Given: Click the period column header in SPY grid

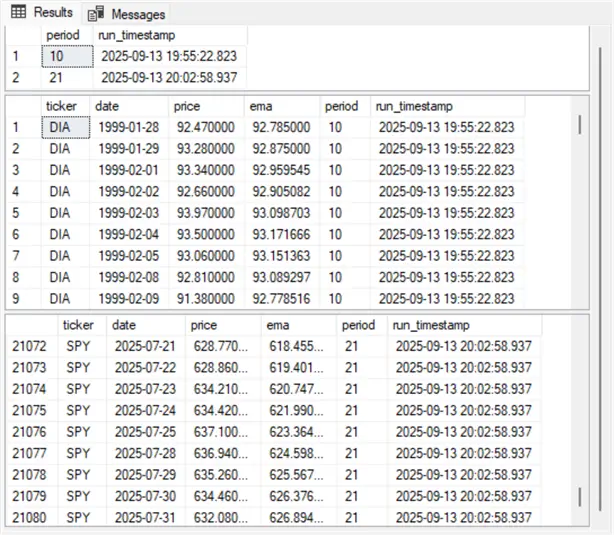Looking at the screenshot, I should coord(362,325).
